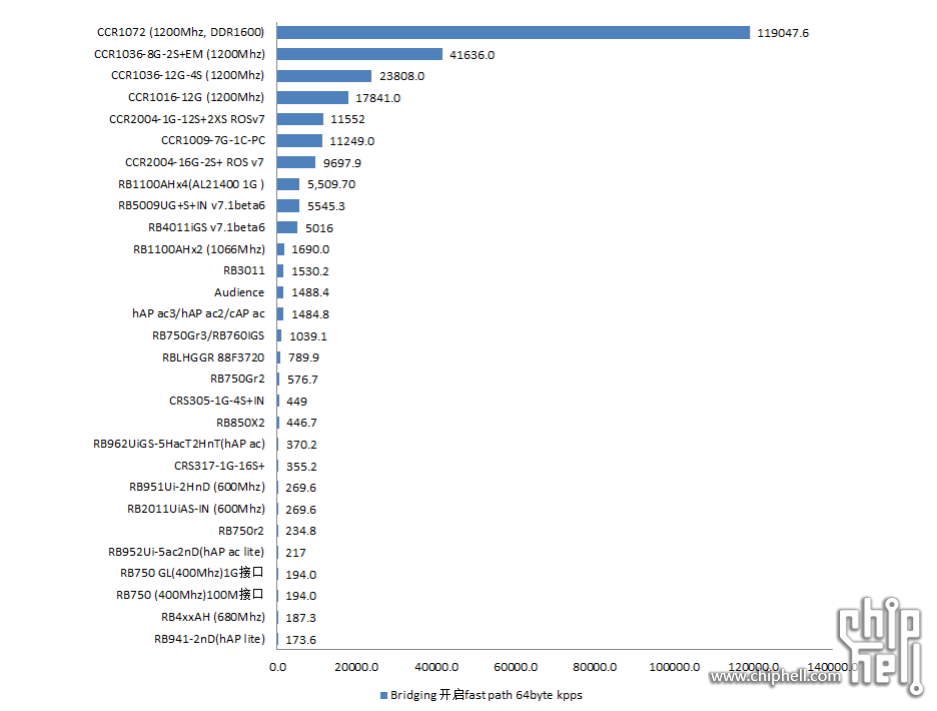Click the RB750 GL(400Mhz)1G接口 label
Image resolution: width=937 pixels, height=711 pixels.
point(192,573)
